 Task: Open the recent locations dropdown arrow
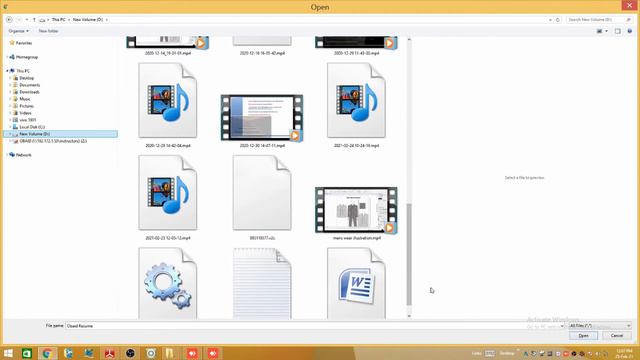[27, 20]
